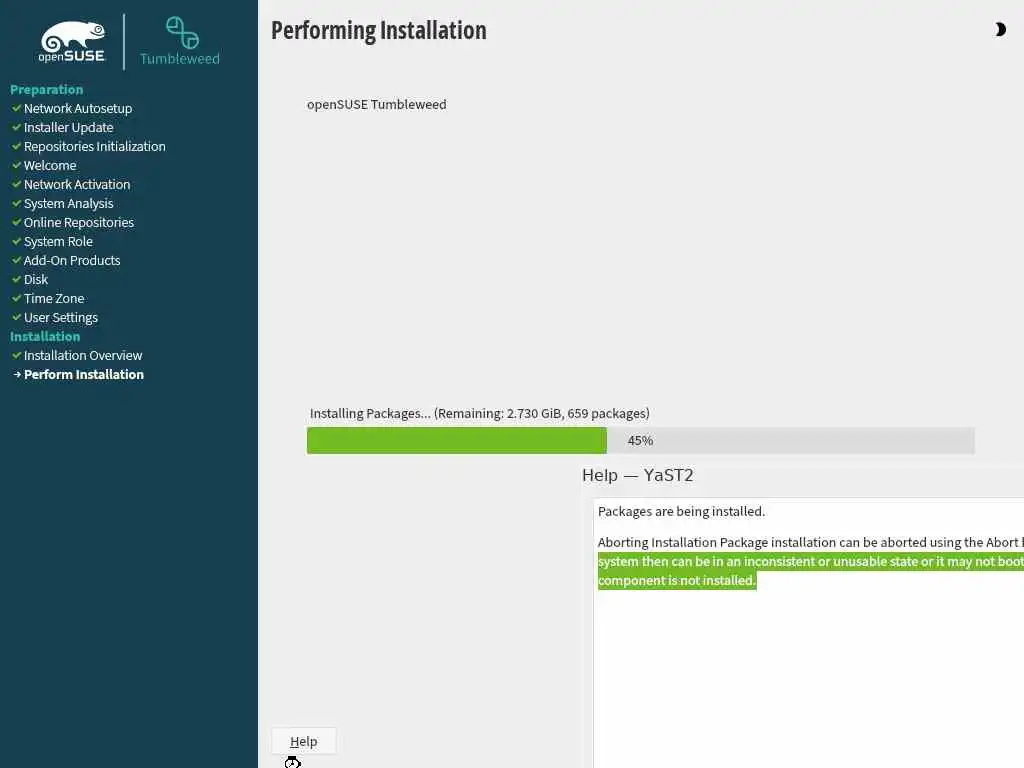
Task: Select Network Activation step
Action: pos(77,184)
